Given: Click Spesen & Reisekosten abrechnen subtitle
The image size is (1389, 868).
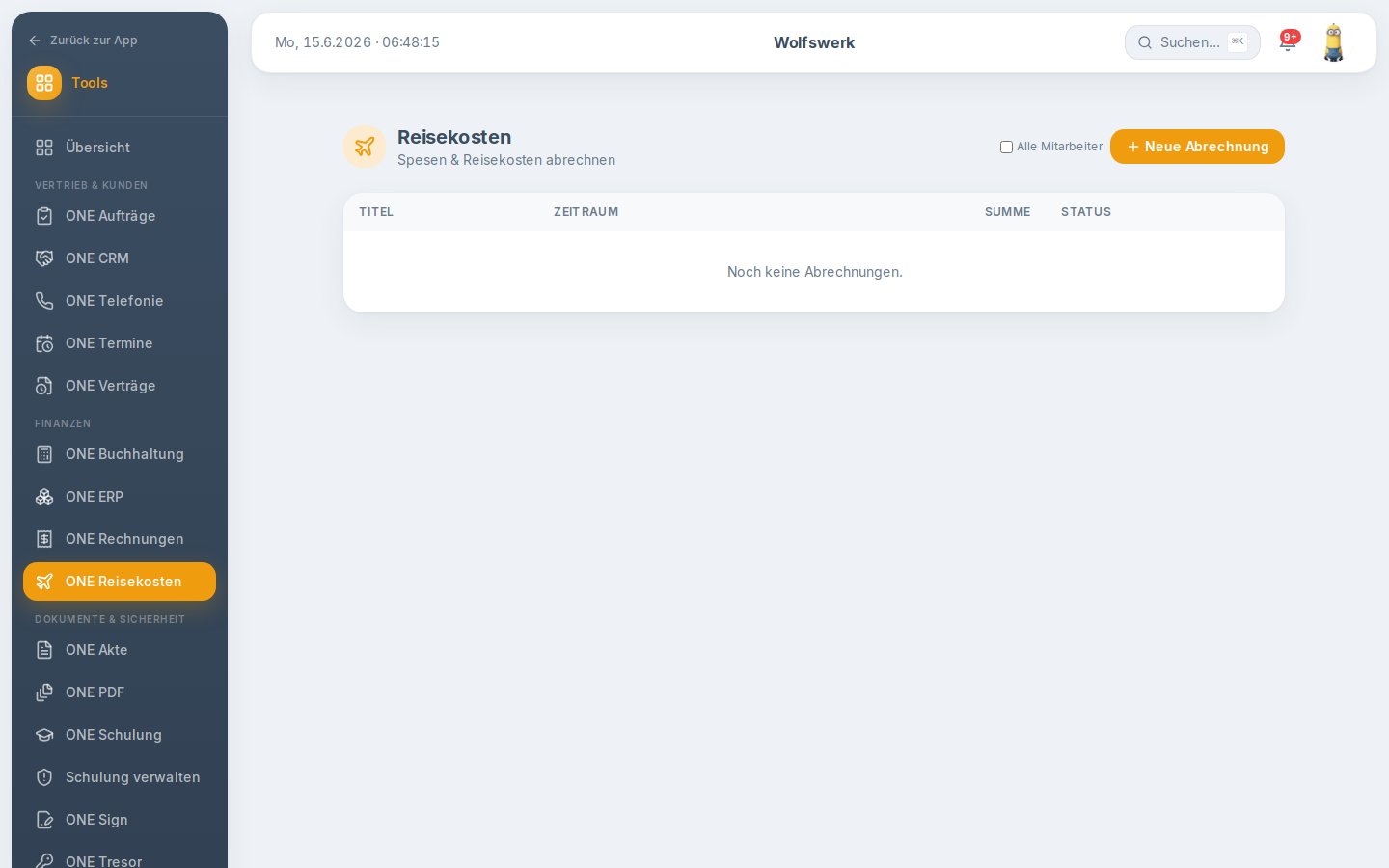Looking at the screenshot, I should 506,160.
